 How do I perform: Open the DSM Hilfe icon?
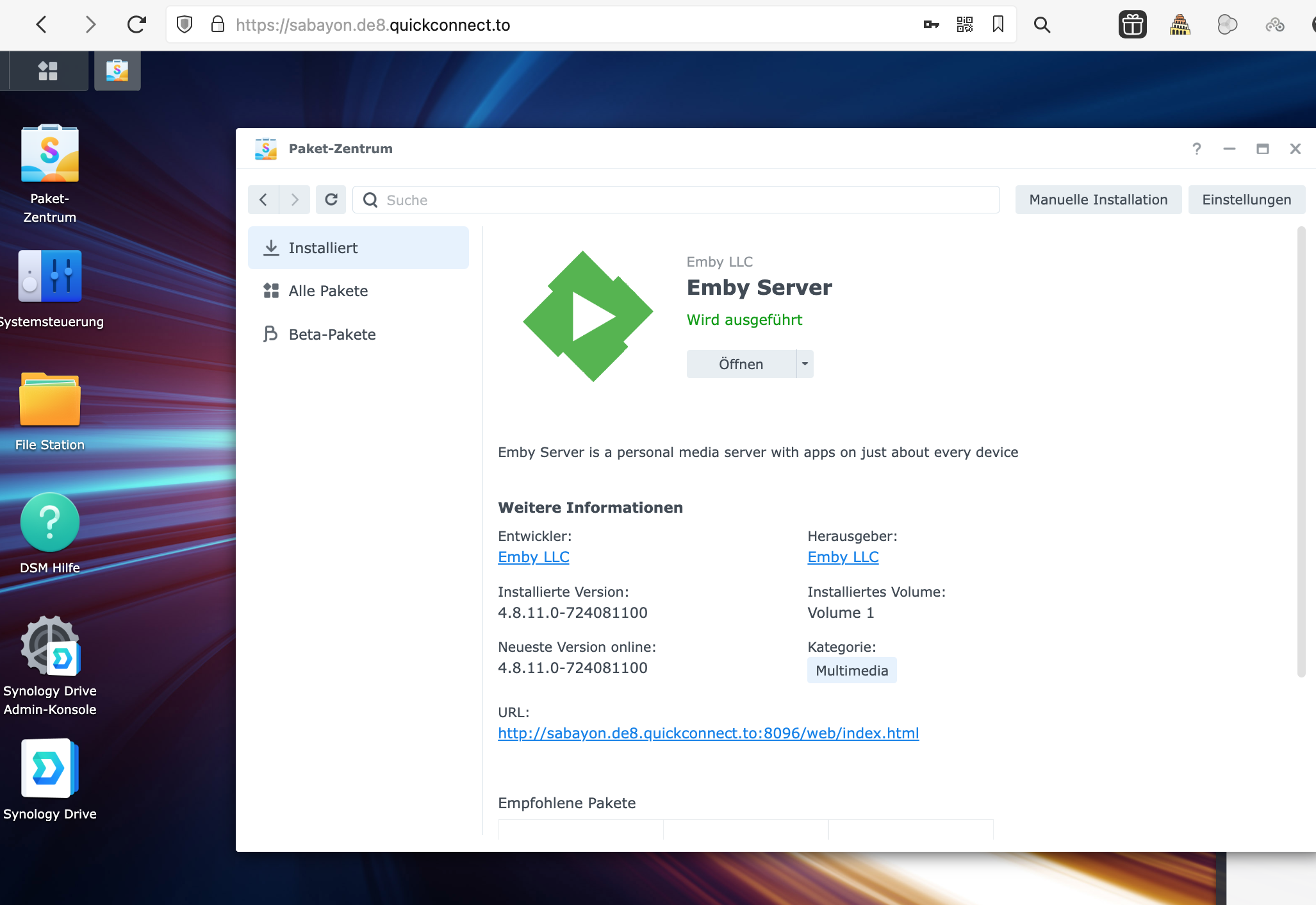click(49, 522)
